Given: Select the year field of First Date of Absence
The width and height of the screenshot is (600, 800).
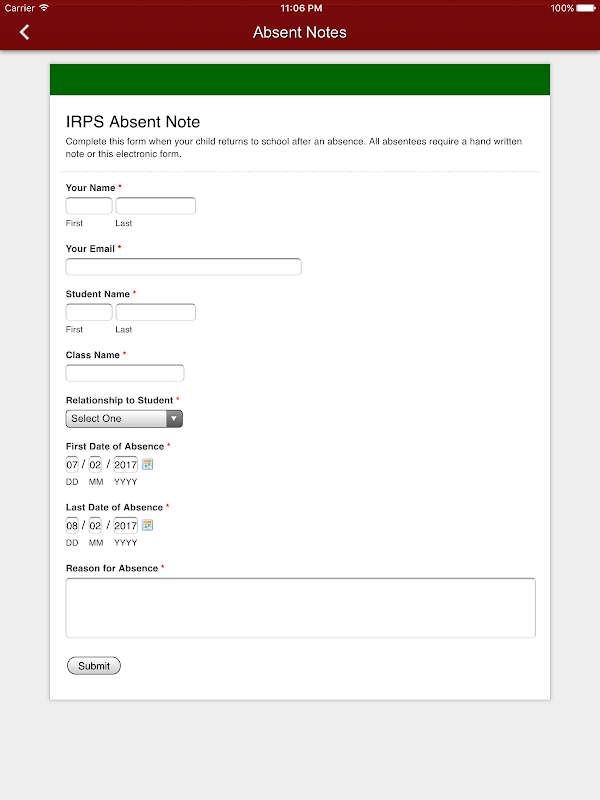Looking at the screenshot, I should pos(126,464).
